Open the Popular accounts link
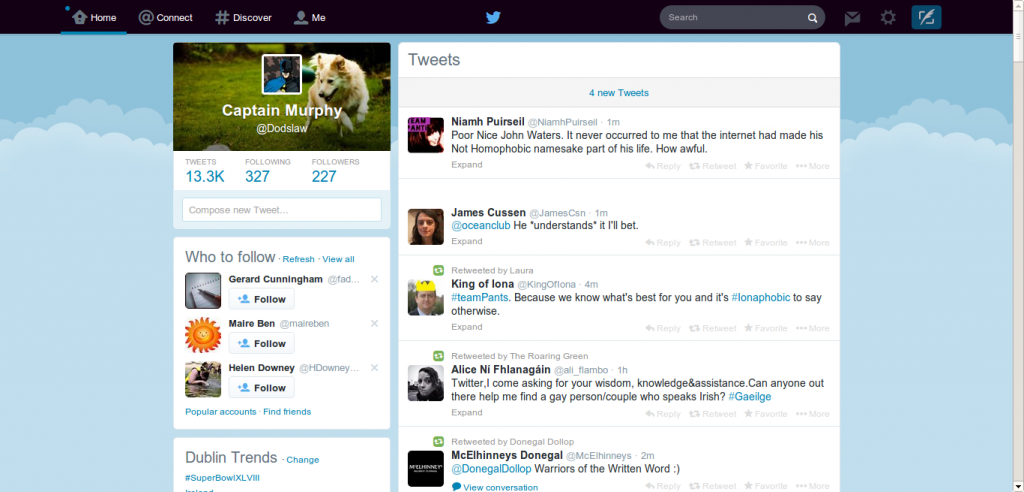The width and height of the screenshot is (1024, 492). click(x=221, y=412)
